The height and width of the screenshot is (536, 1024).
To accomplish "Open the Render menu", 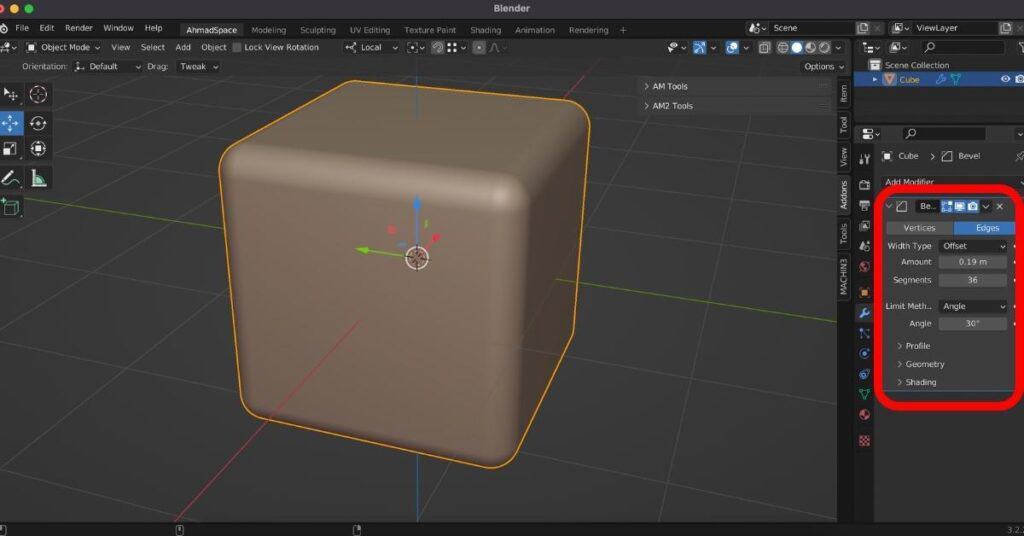I will coord(79,28).
